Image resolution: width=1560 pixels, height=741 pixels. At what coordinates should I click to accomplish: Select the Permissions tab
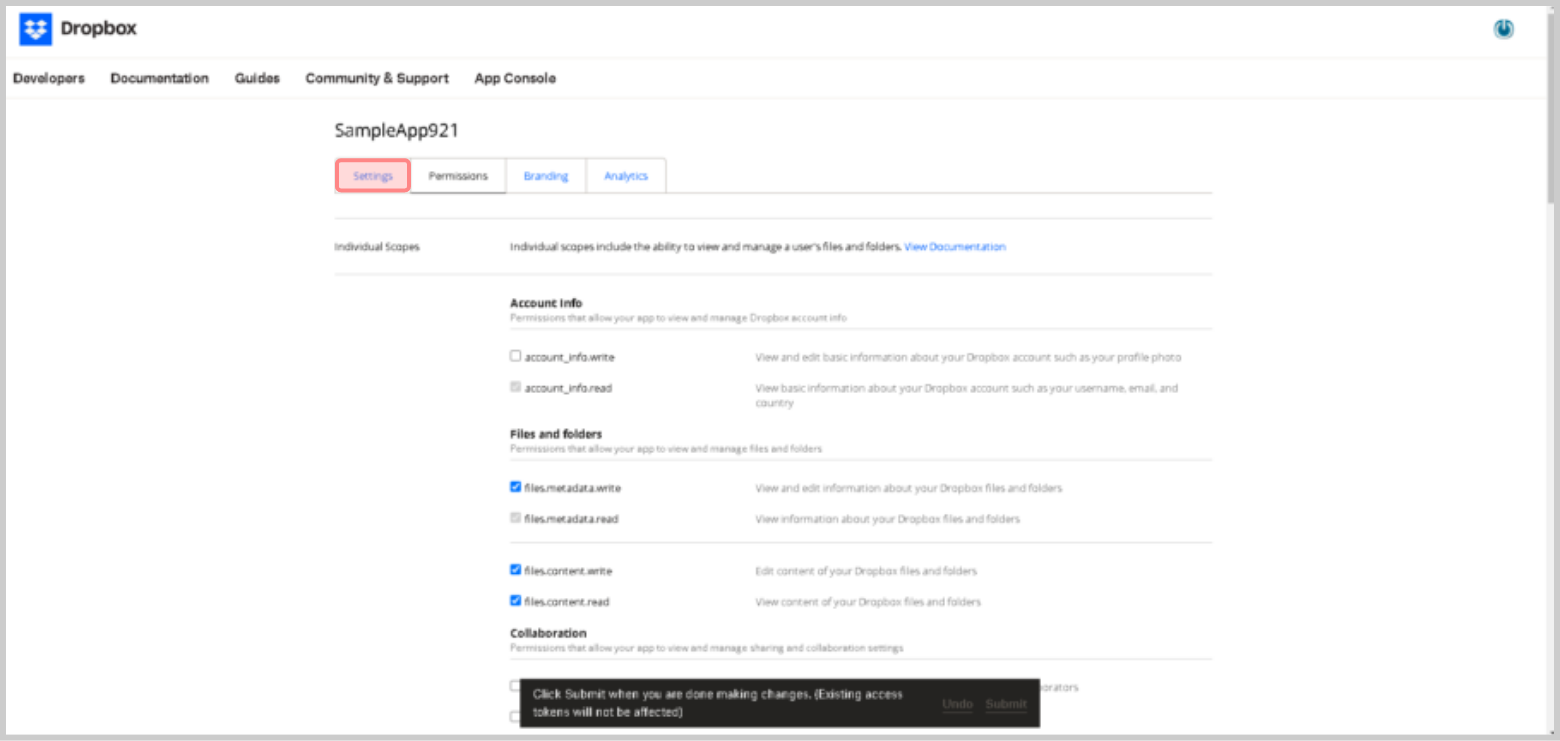458,176
